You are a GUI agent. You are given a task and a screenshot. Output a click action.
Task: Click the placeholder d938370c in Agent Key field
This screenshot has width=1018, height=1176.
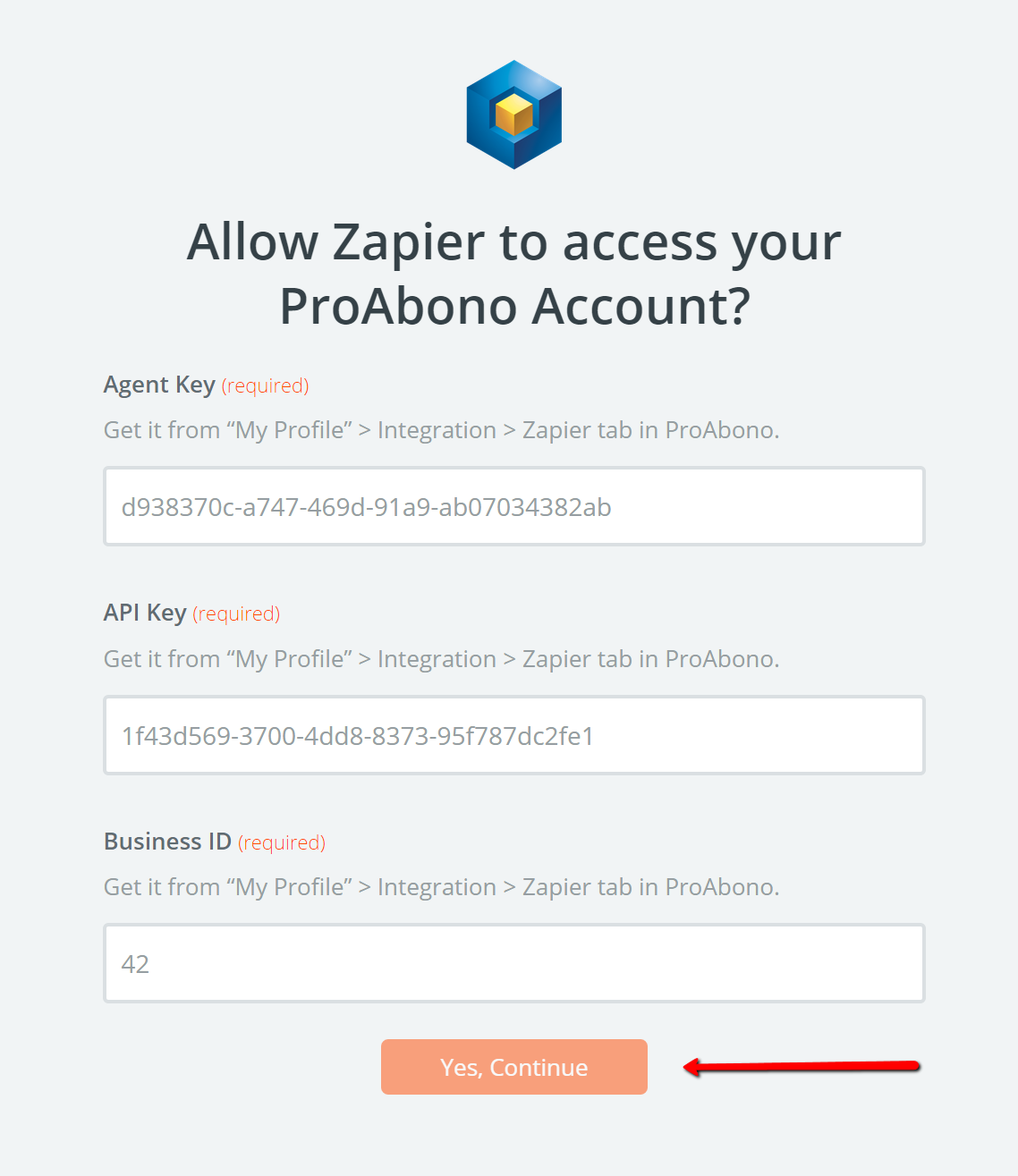coord(367,507)
